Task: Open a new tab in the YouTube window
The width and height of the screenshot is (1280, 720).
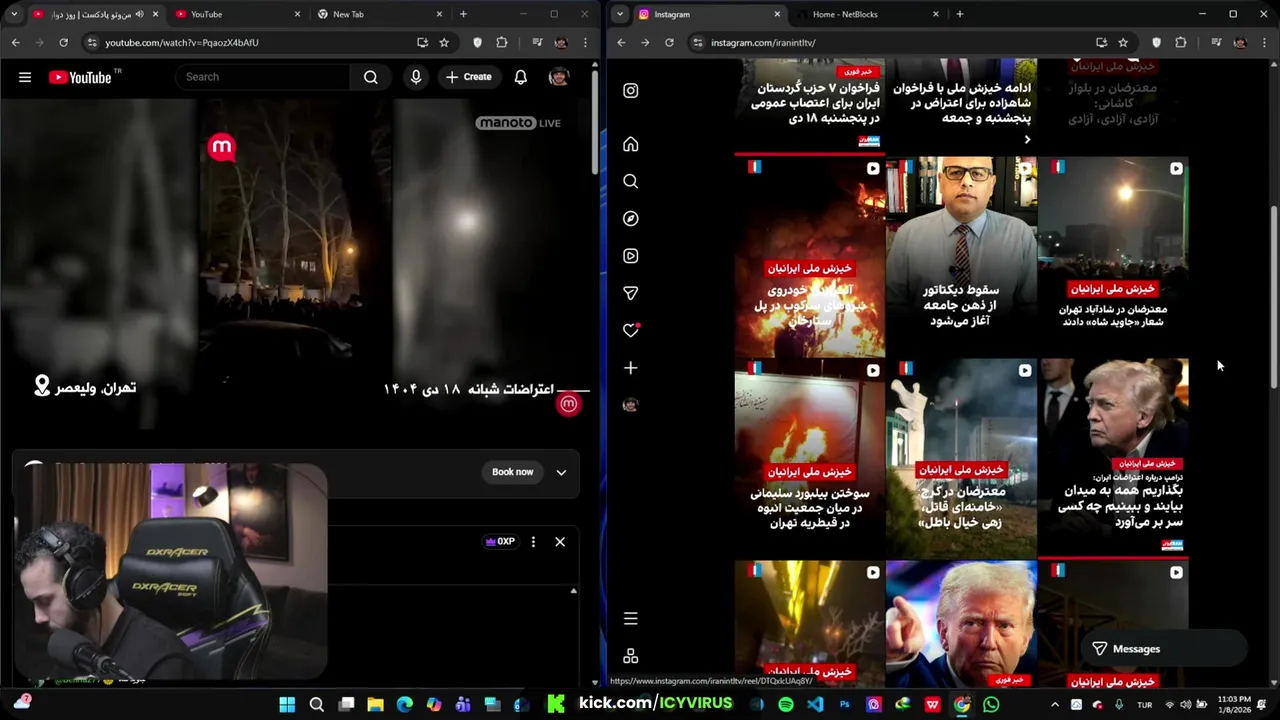Action: coord(463,14)
